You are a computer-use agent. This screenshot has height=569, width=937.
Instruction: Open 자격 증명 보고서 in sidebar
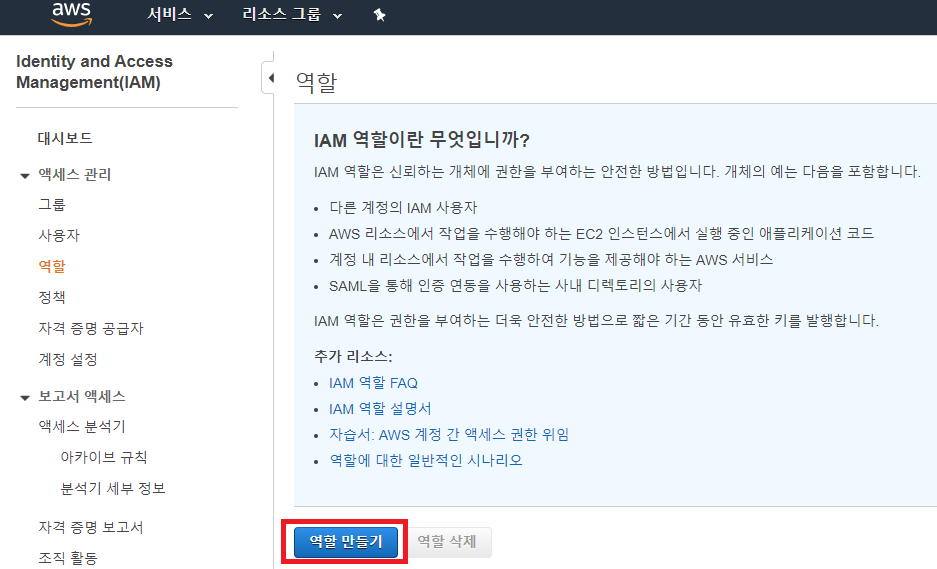point(91,527)
